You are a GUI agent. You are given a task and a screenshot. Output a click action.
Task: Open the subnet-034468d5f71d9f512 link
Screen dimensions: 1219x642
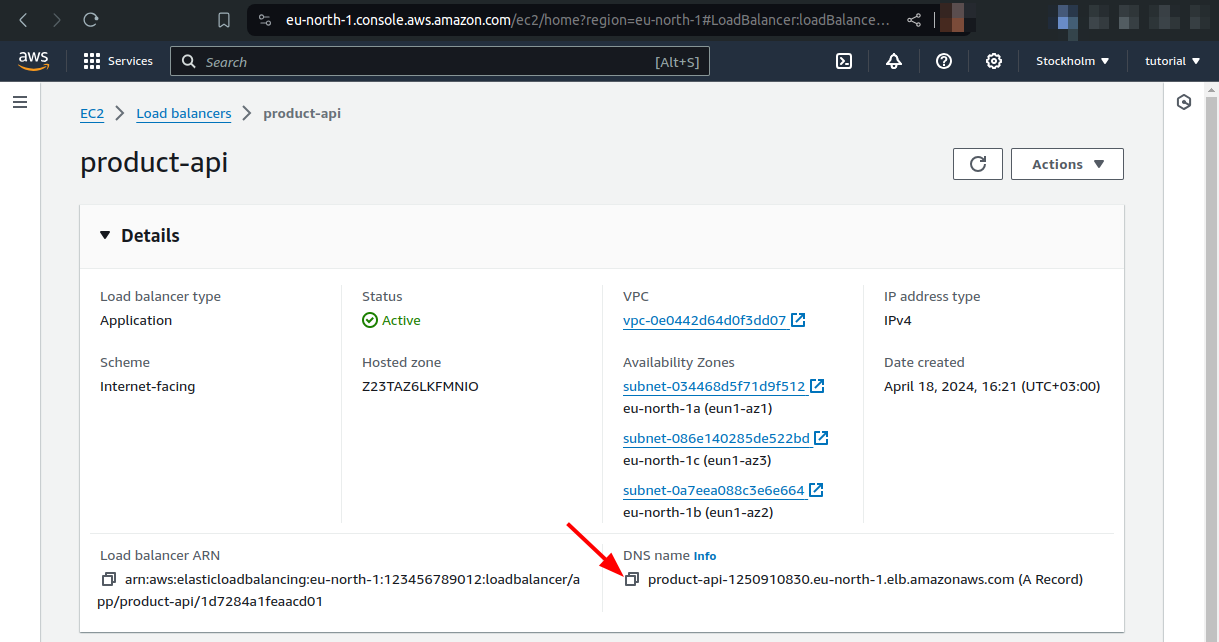pos(714,387)
